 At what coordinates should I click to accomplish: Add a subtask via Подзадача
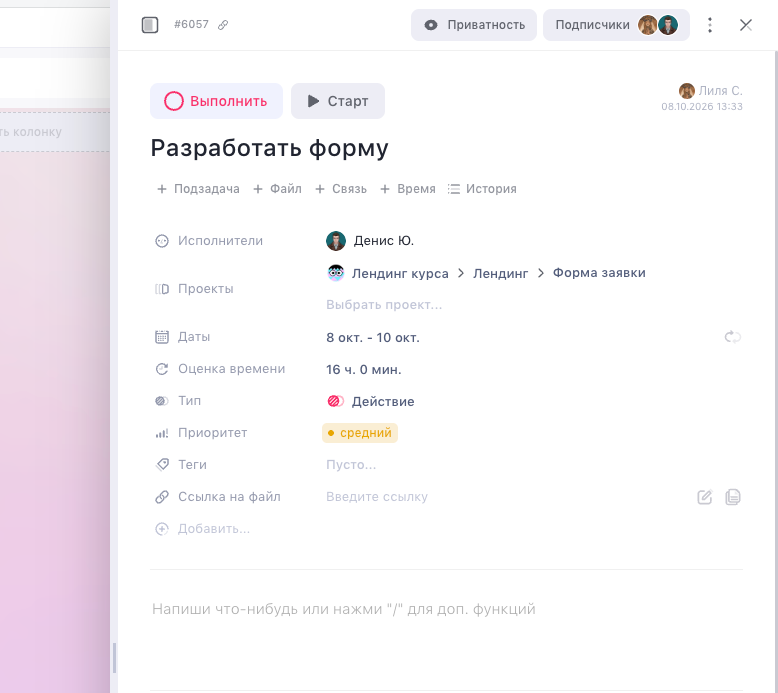pos(198,189)
